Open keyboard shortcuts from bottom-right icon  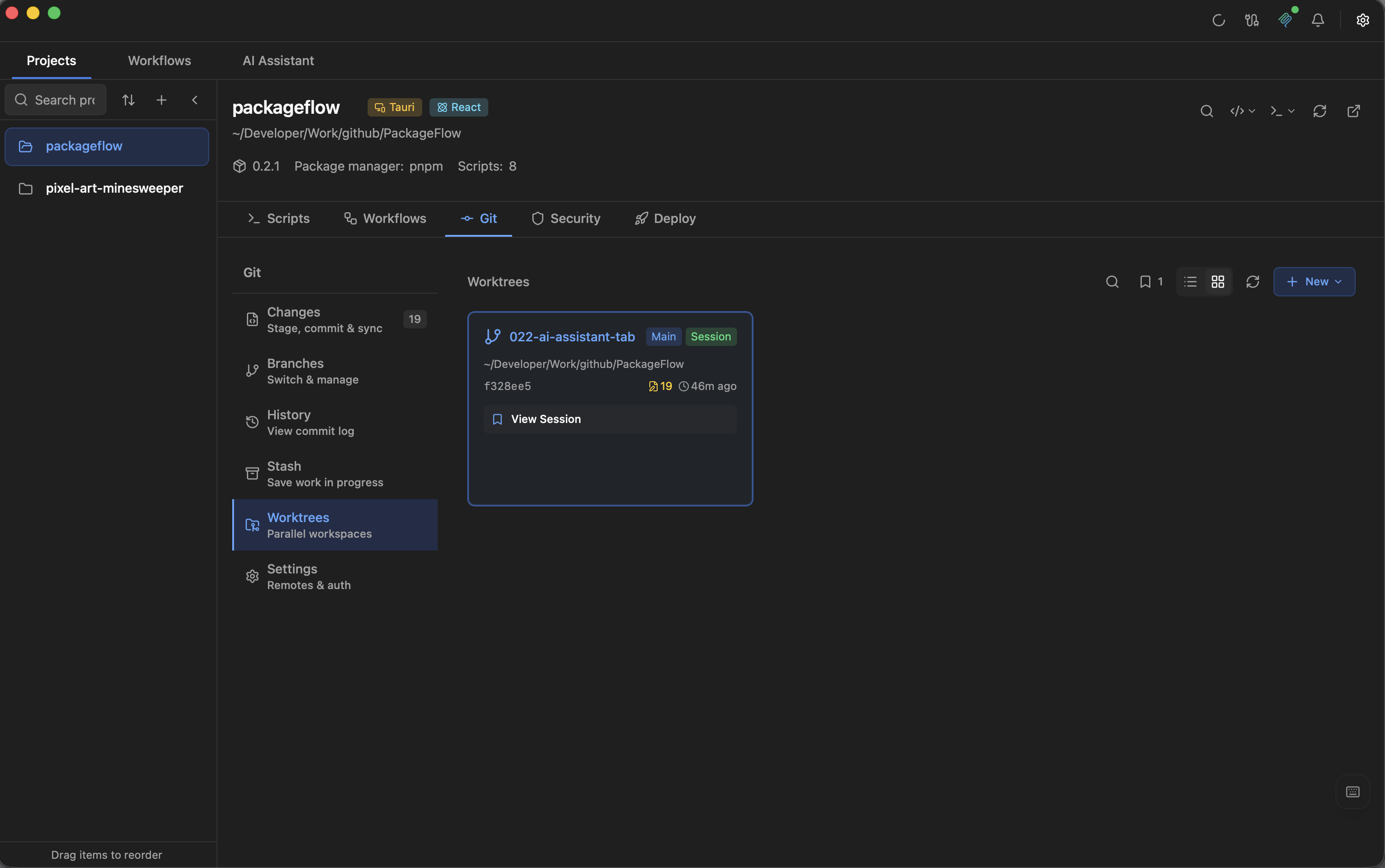coord(1352,792)
